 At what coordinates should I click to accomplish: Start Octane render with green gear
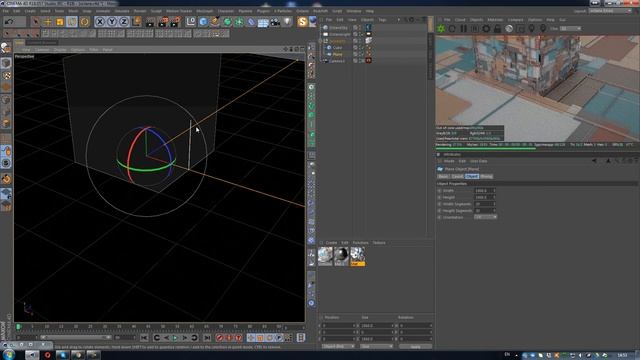[441, 29]
